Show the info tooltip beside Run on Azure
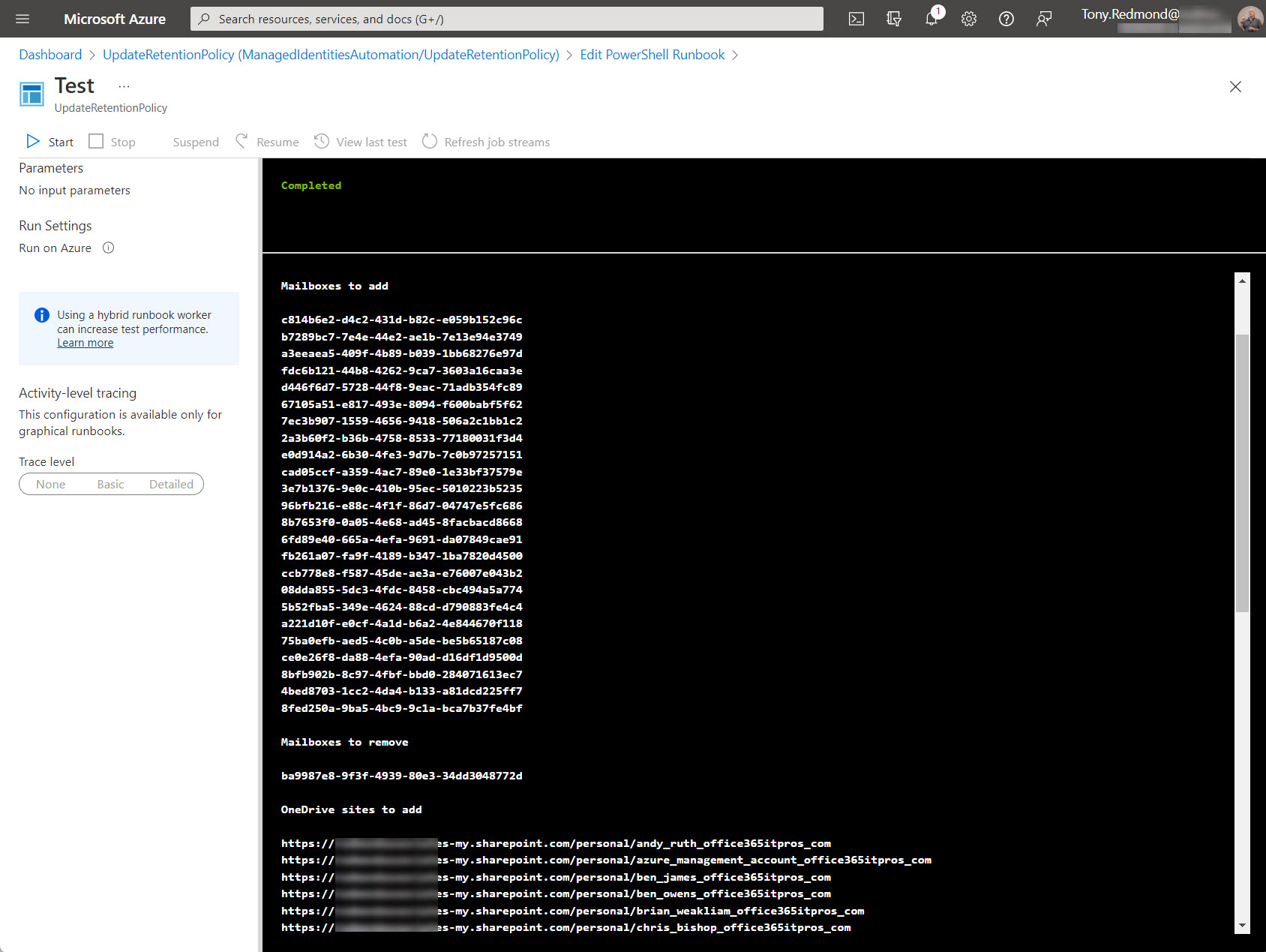Screen dimensions: 1266x952 coord(108,248)
